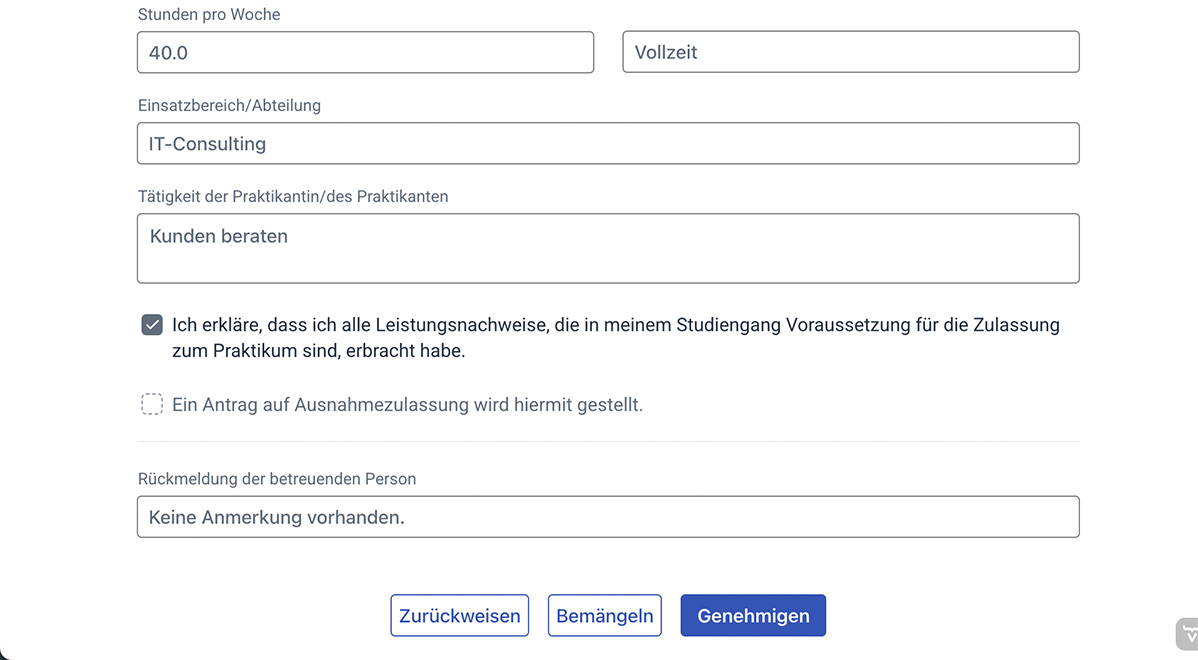Image resolution: width=1198 pixels, height=660 pixels.
Task: Click the IT-Consulting input field
Action: [x=608, y=144]
